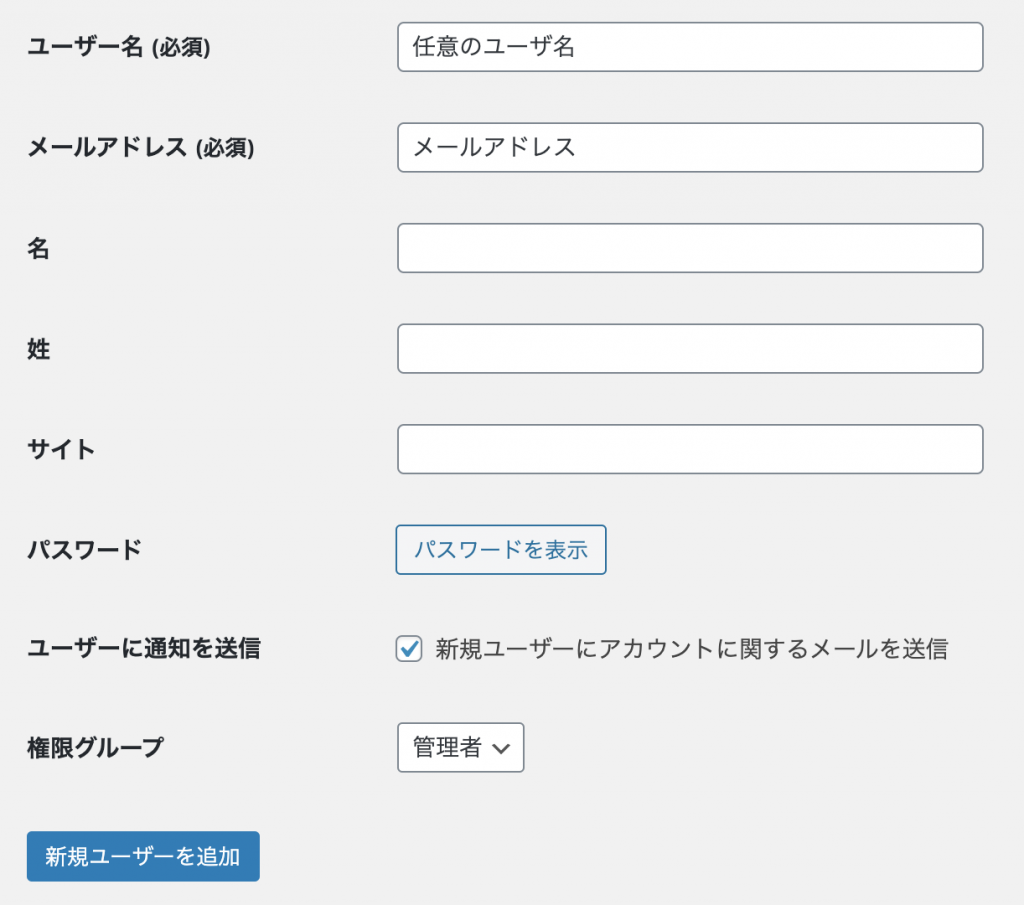Click the ユーザー名 (必須) label
The width and height of the screenshot is (1024, 905).
point(118,47)
